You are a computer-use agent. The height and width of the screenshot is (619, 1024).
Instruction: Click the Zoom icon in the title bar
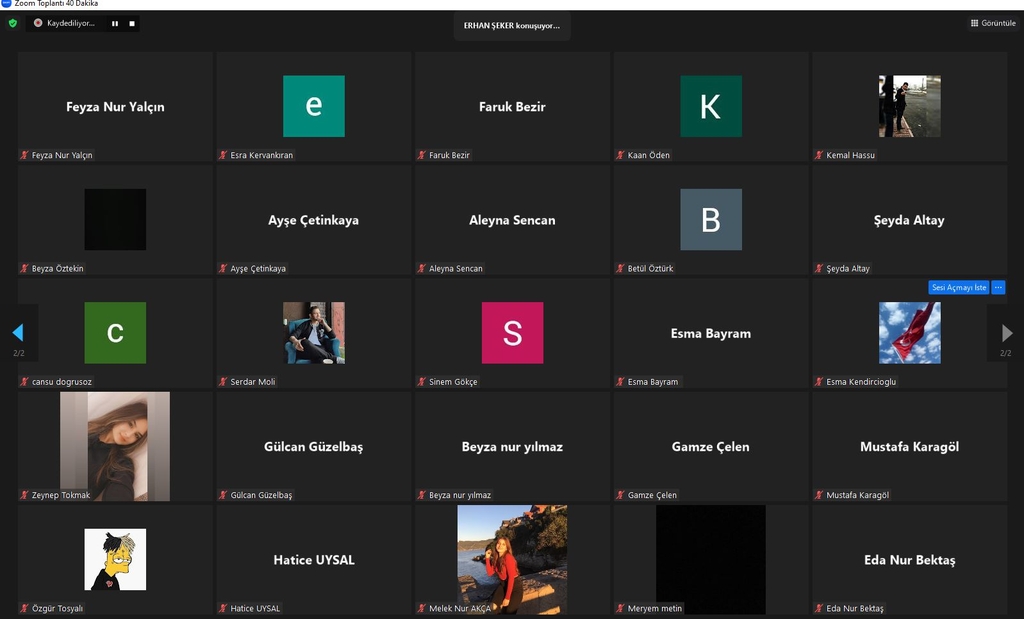coord(6,4)
